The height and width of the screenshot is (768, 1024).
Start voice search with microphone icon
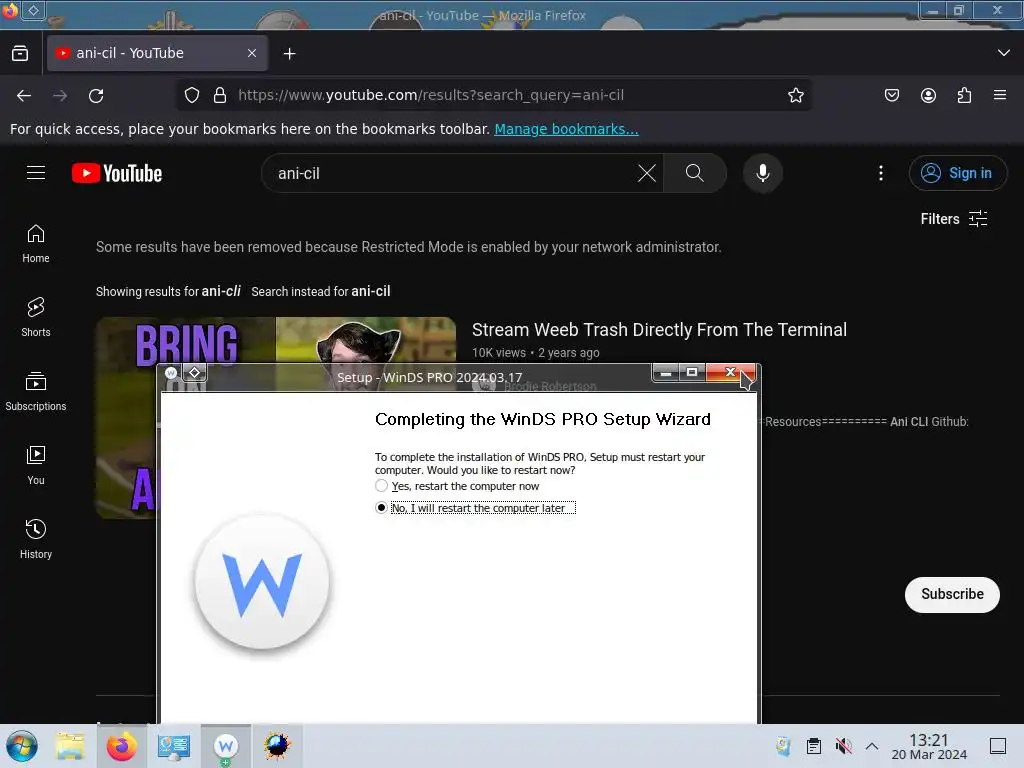pos(763,173)
